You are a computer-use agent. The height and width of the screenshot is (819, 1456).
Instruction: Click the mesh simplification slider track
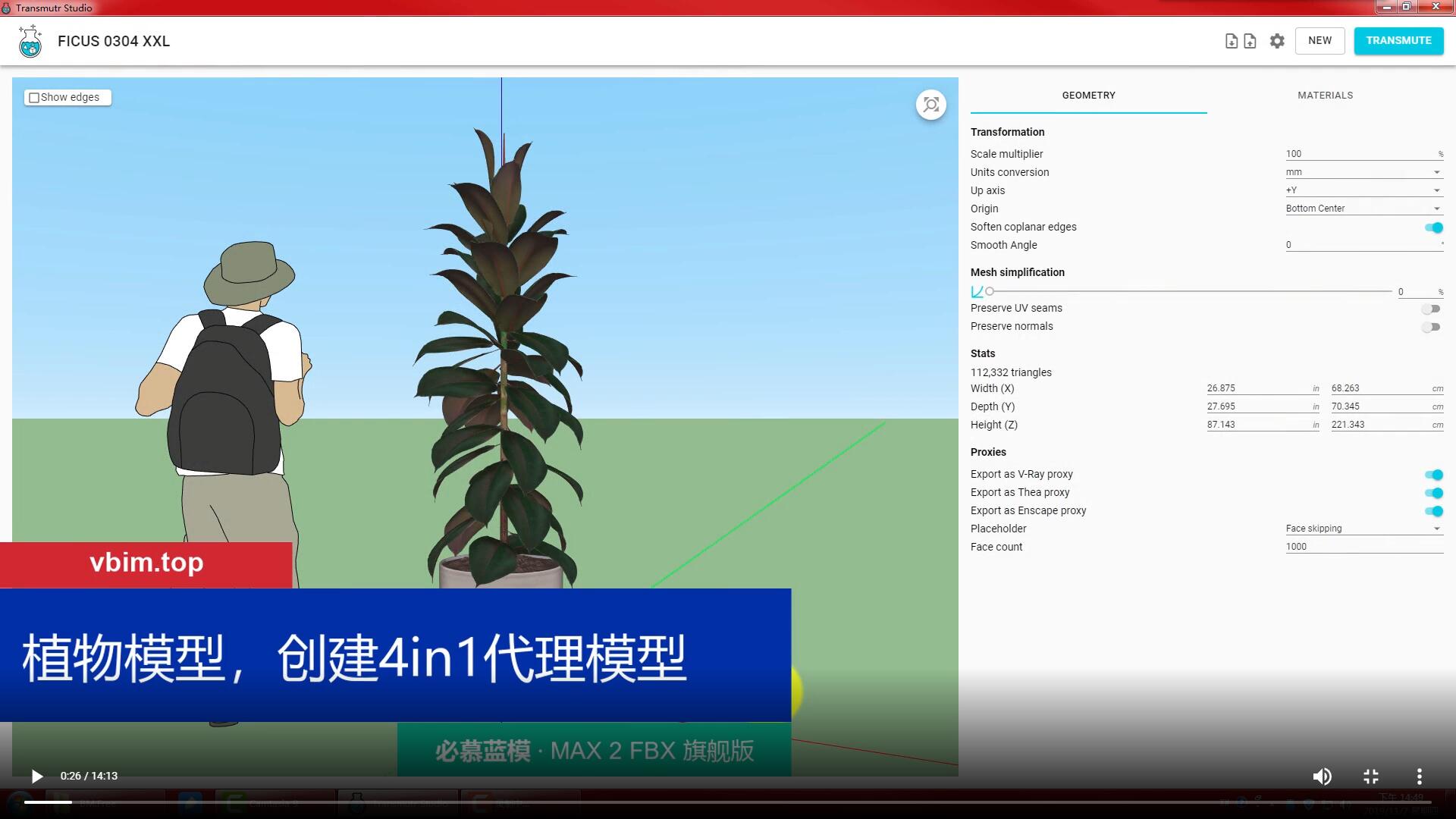pos(1191,291)
